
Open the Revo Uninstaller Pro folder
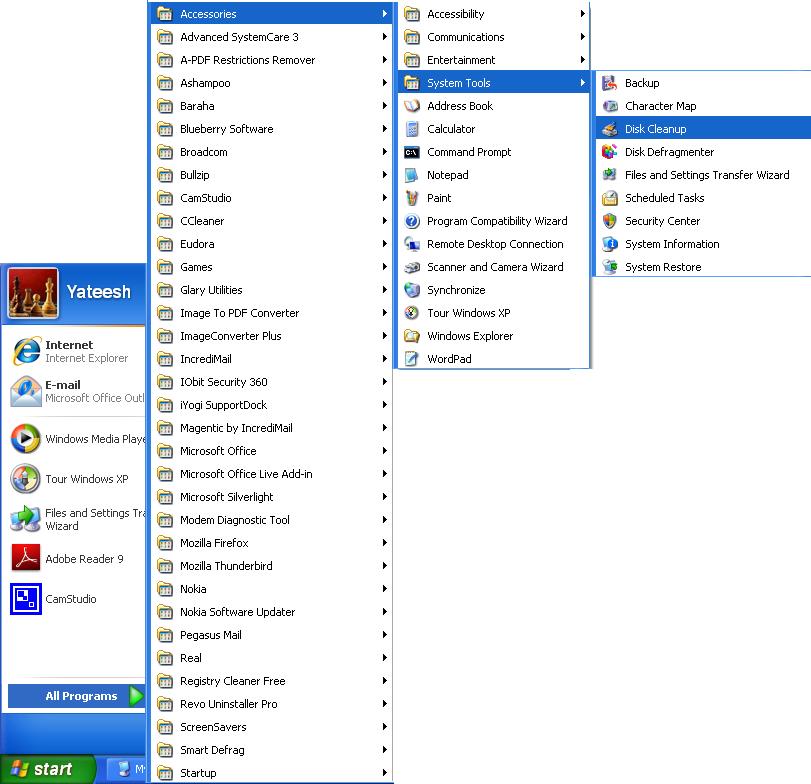[x=272, y=704]
